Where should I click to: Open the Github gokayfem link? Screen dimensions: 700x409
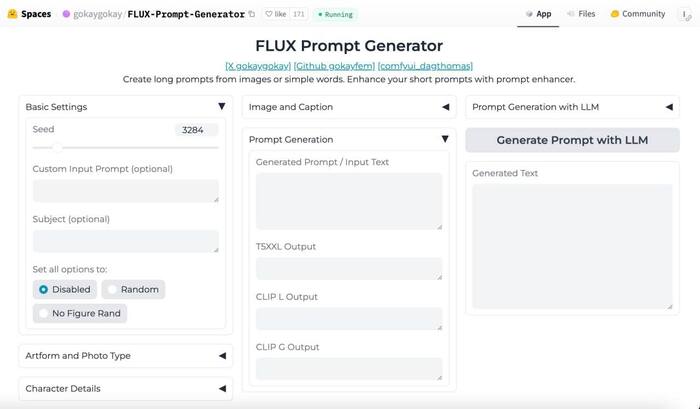(x=334, y=65)
